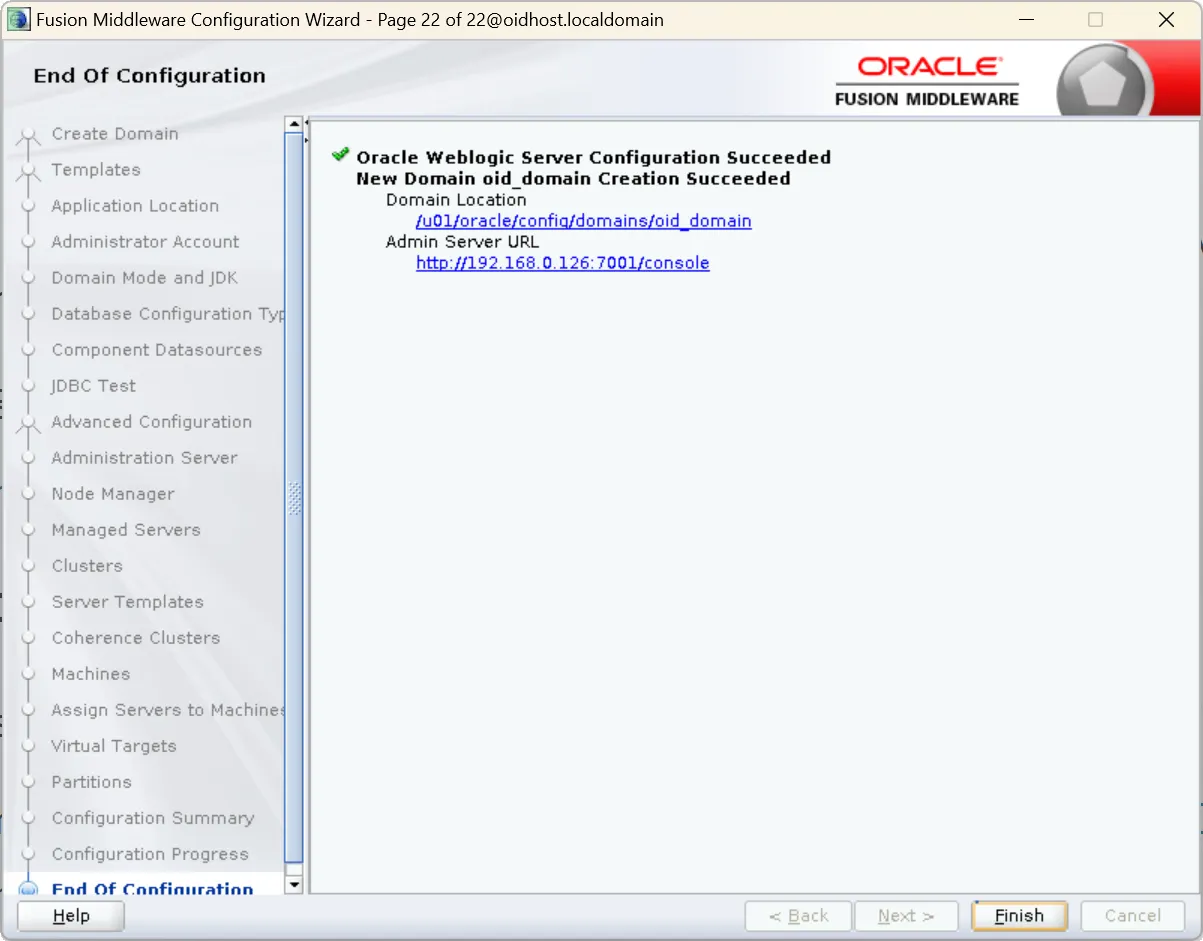Select Advanced Configuration step
The height and width of the screenshot is (941, 1203).
152,422
